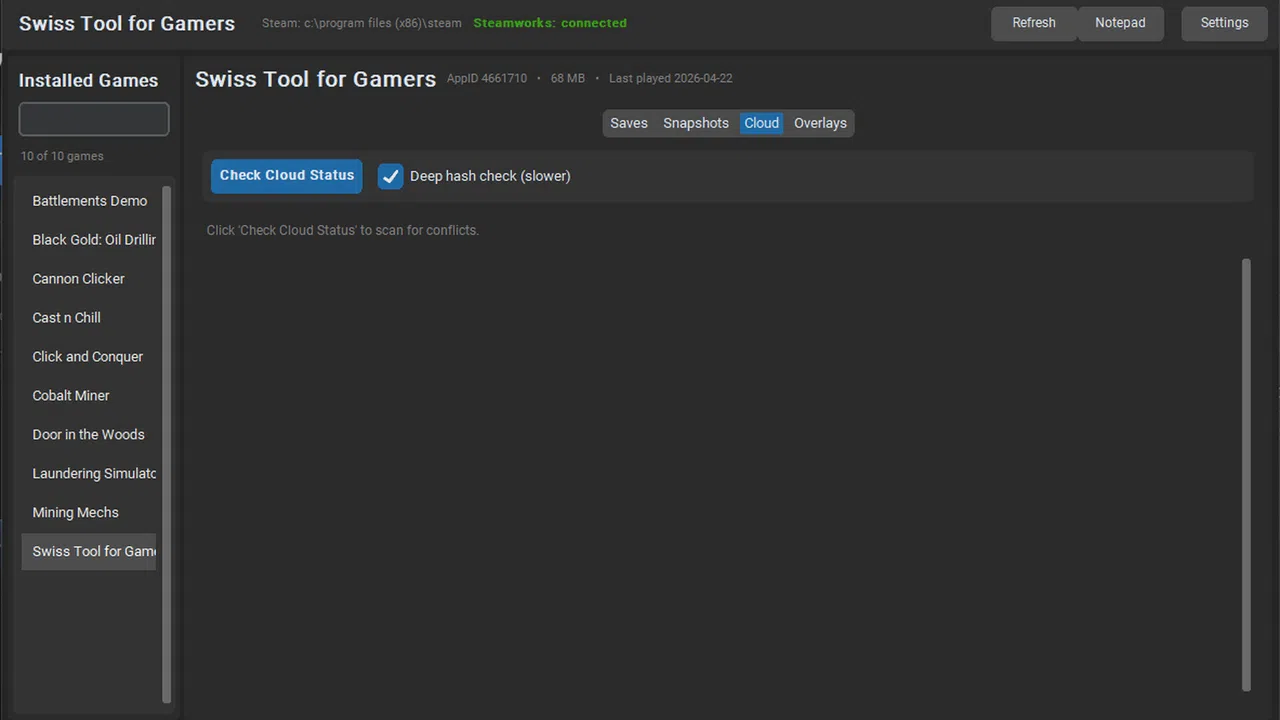Click the Steam path text
The width and height of the screenshot is (1280, 720).
[362, 23]
